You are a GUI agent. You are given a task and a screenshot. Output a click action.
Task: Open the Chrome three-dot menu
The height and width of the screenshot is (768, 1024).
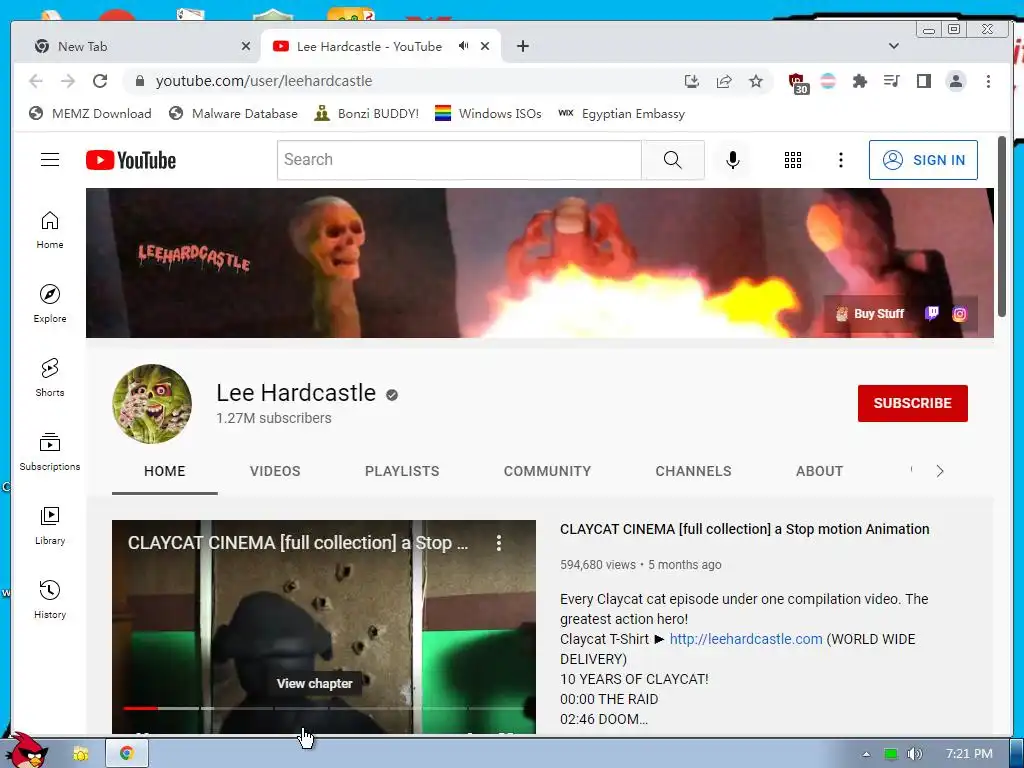point(988,81)
